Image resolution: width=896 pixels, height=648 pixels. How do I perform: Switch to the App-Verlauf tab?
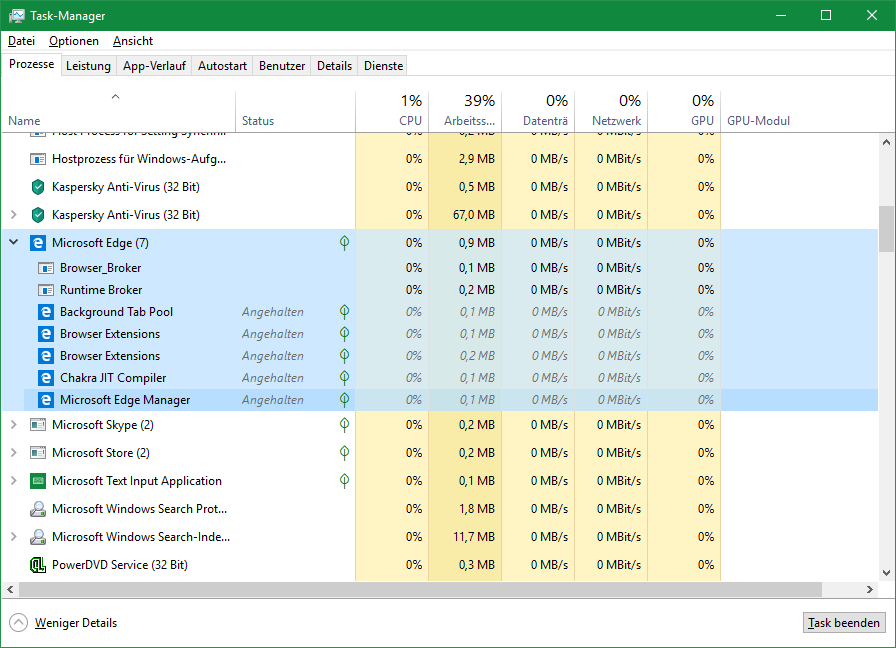(x=154, y=66)
